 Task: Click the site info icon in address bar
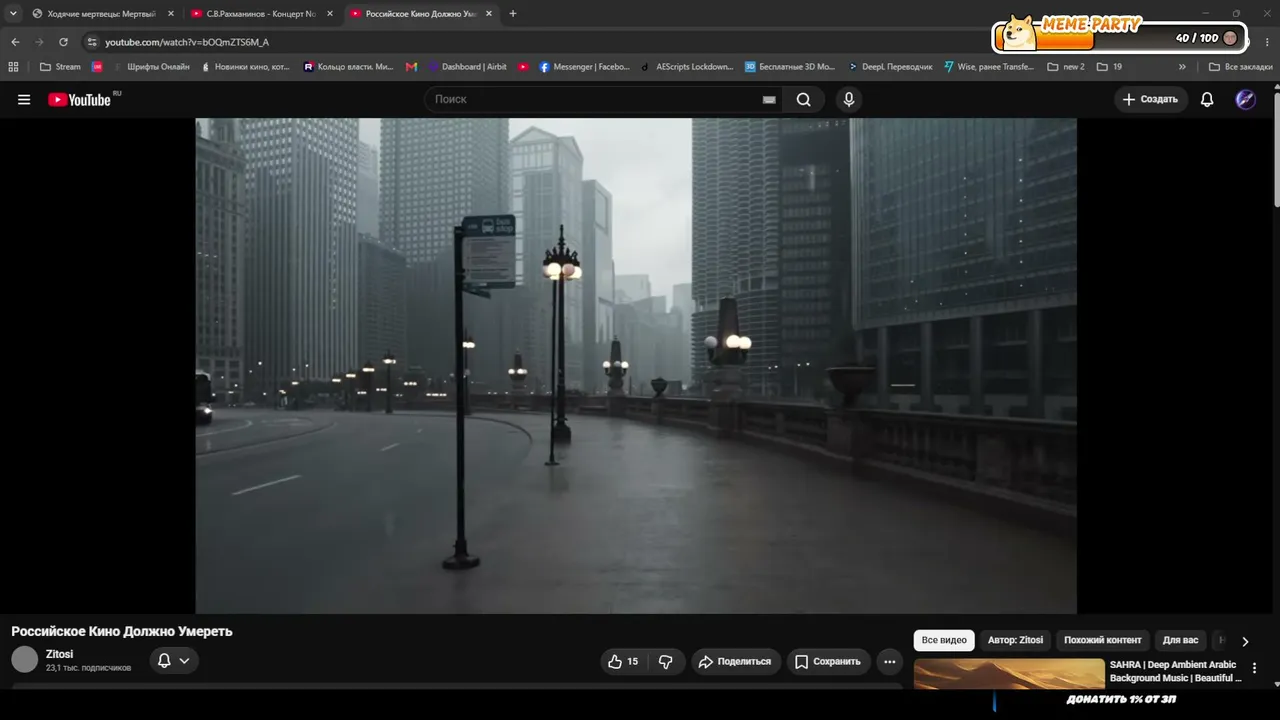click(92, 42)
